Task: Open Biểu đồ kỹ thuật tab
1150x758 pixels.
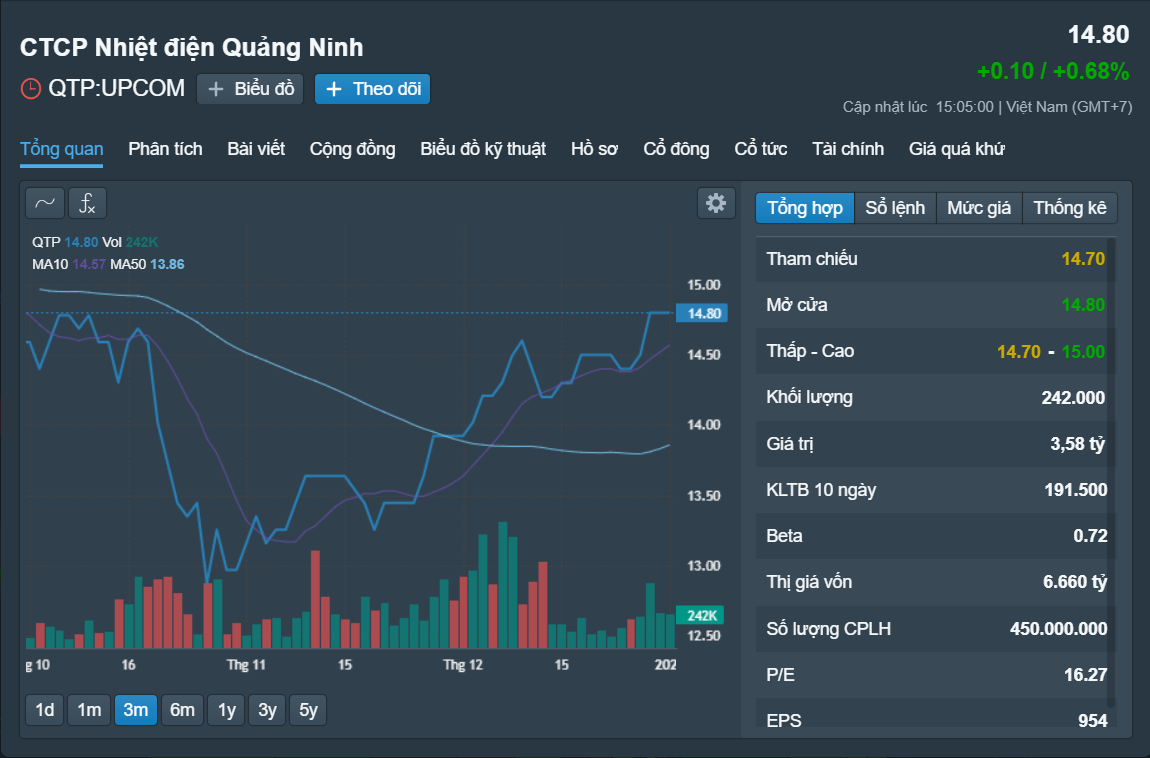Action: tap(483, 149)
